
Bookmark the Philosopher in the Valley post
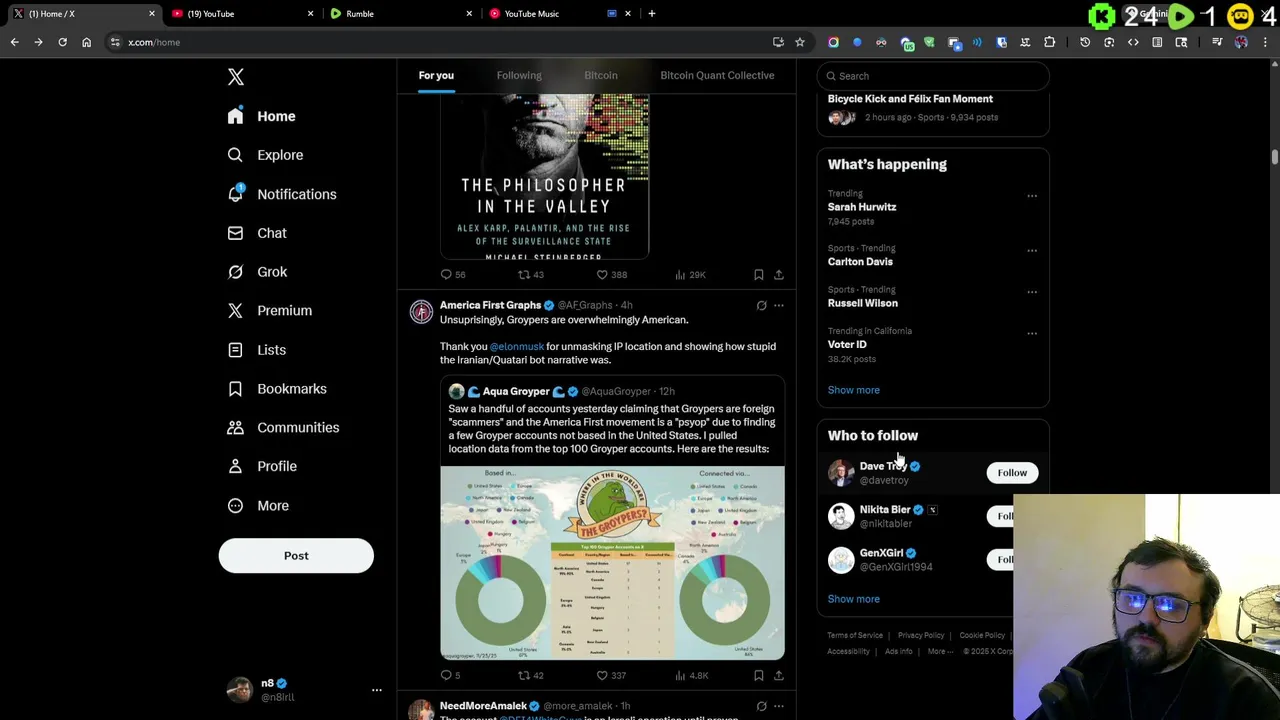tap(759, 274)
